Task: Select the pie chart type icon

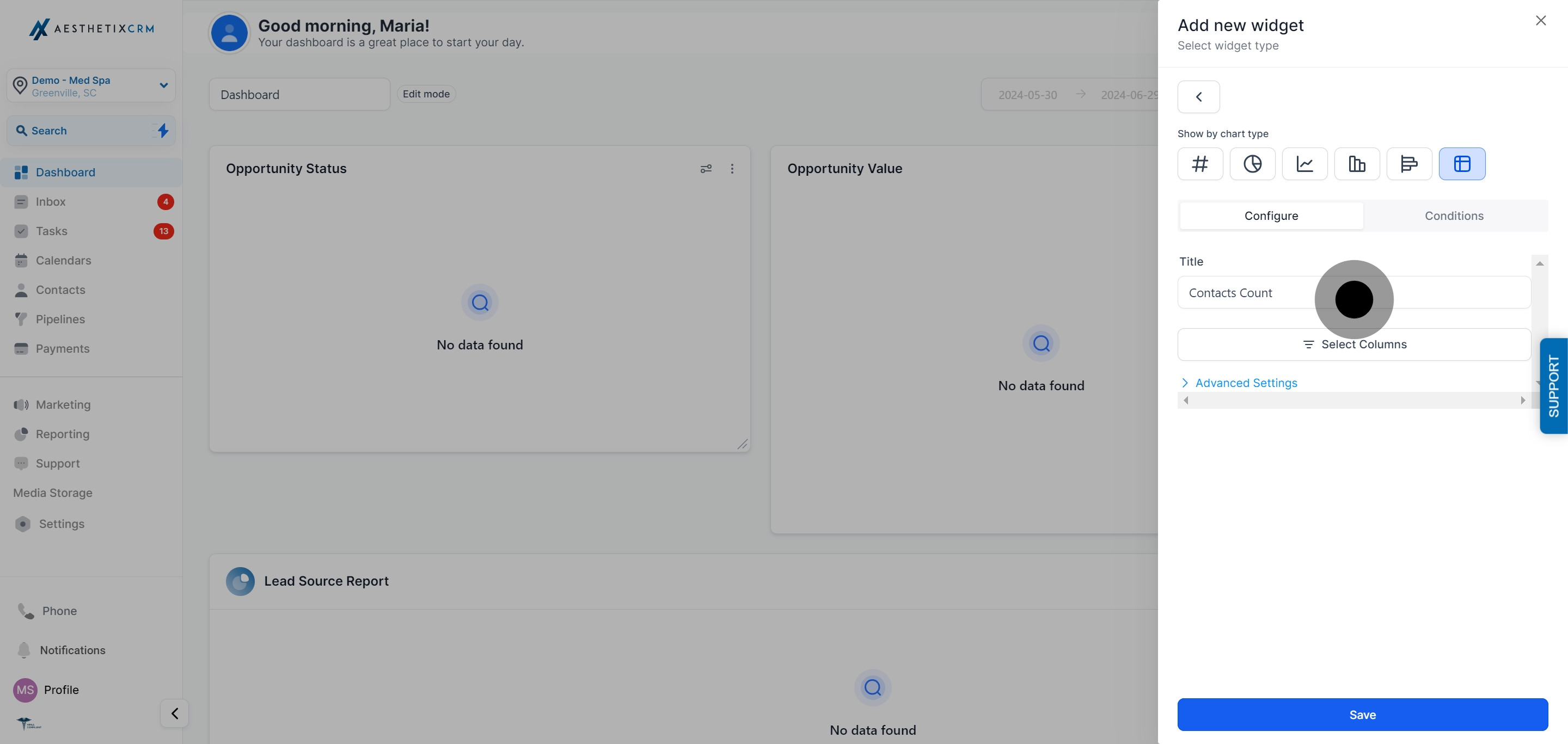Action: [1252, 164]
